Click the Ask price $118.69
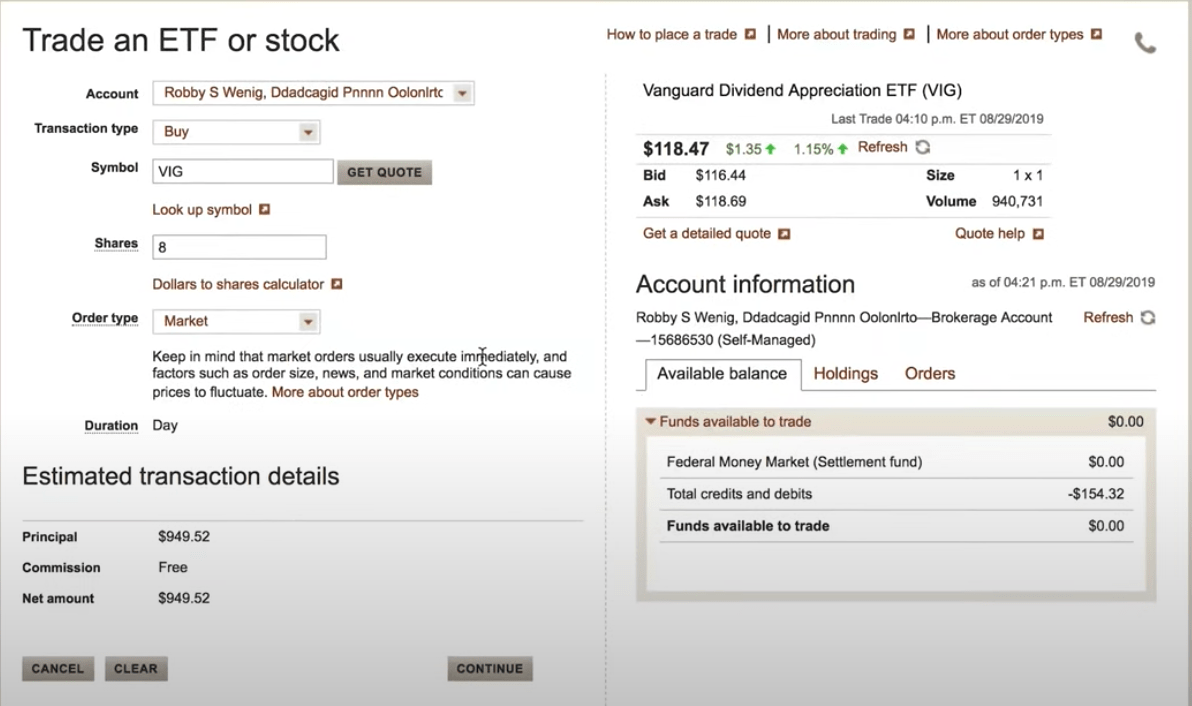This screenshot has height=706, width=1192. click(721, 201)
